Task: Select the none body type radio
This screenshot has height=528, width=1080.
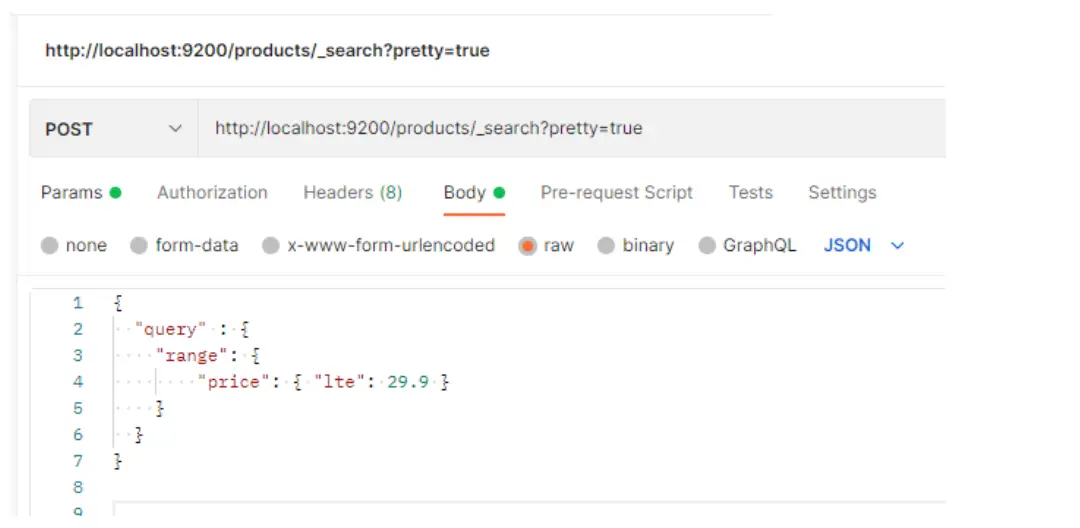Action: [50, 246]
